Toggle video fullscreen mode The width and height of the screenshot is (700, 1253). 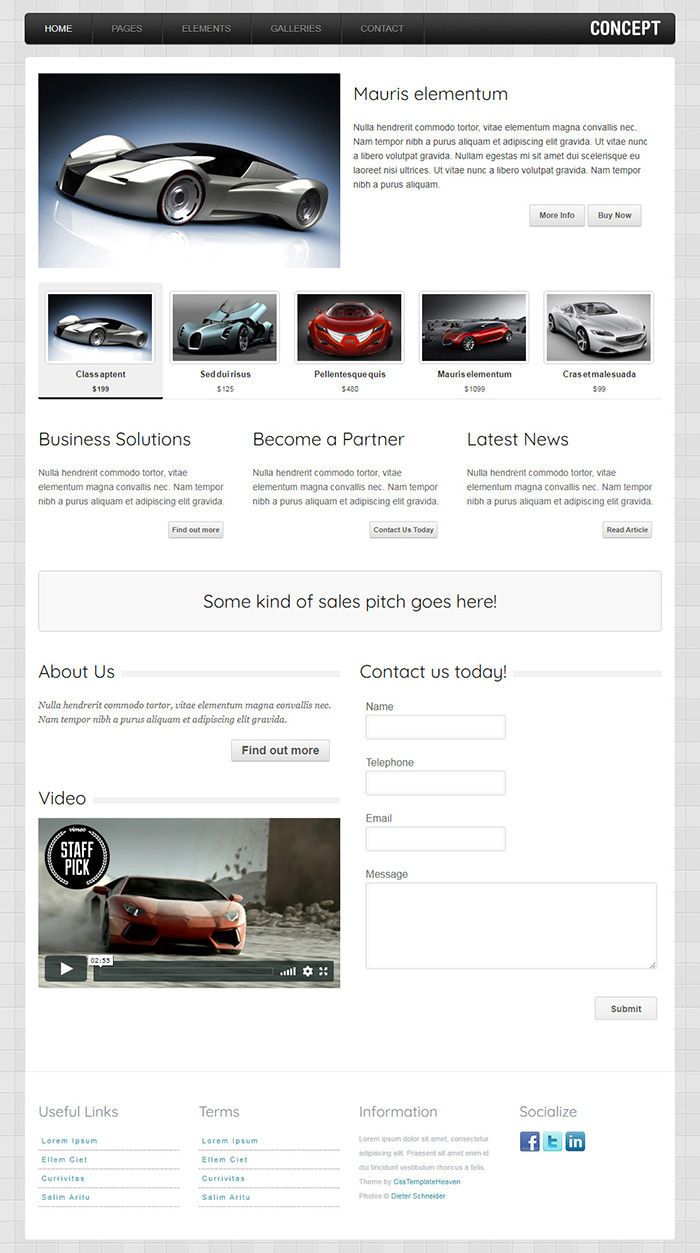324,971
